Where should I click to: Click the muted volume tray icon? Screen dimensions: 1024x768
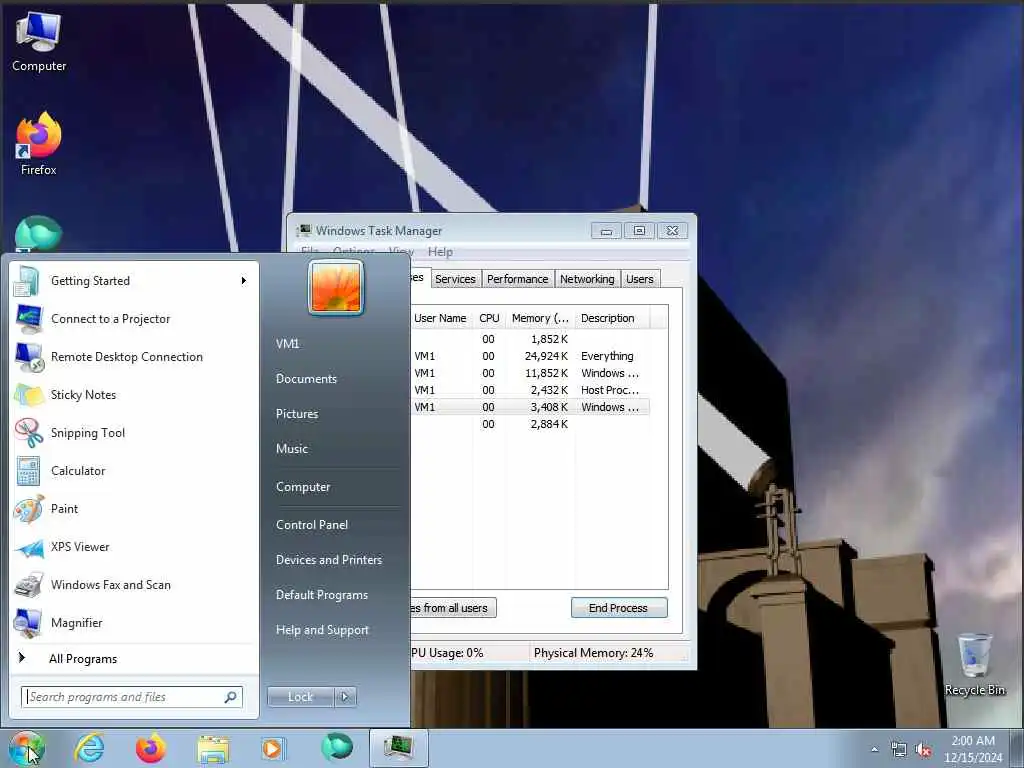(923, 750)
